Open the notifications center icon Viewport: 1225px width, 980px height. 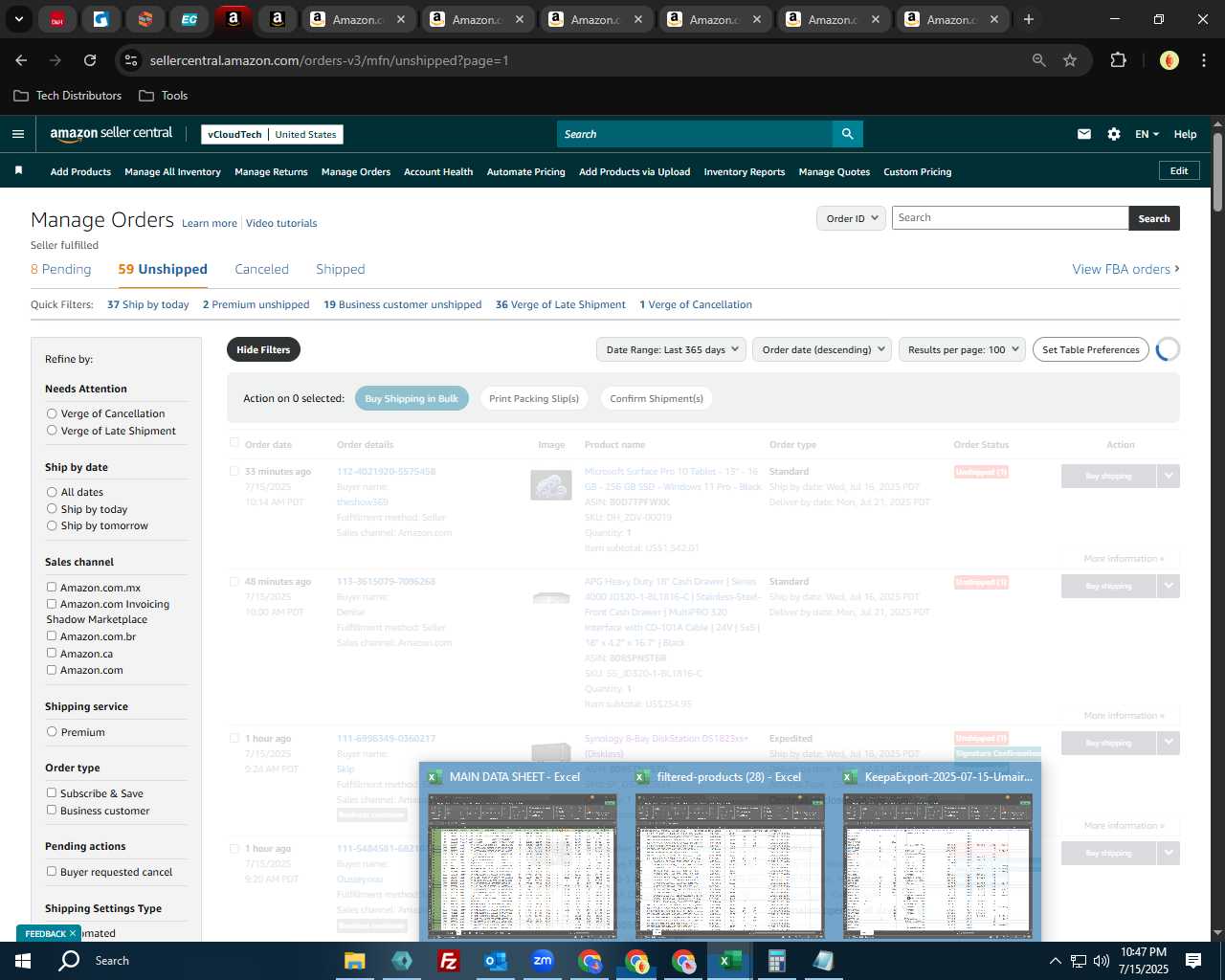point(1193,961)
